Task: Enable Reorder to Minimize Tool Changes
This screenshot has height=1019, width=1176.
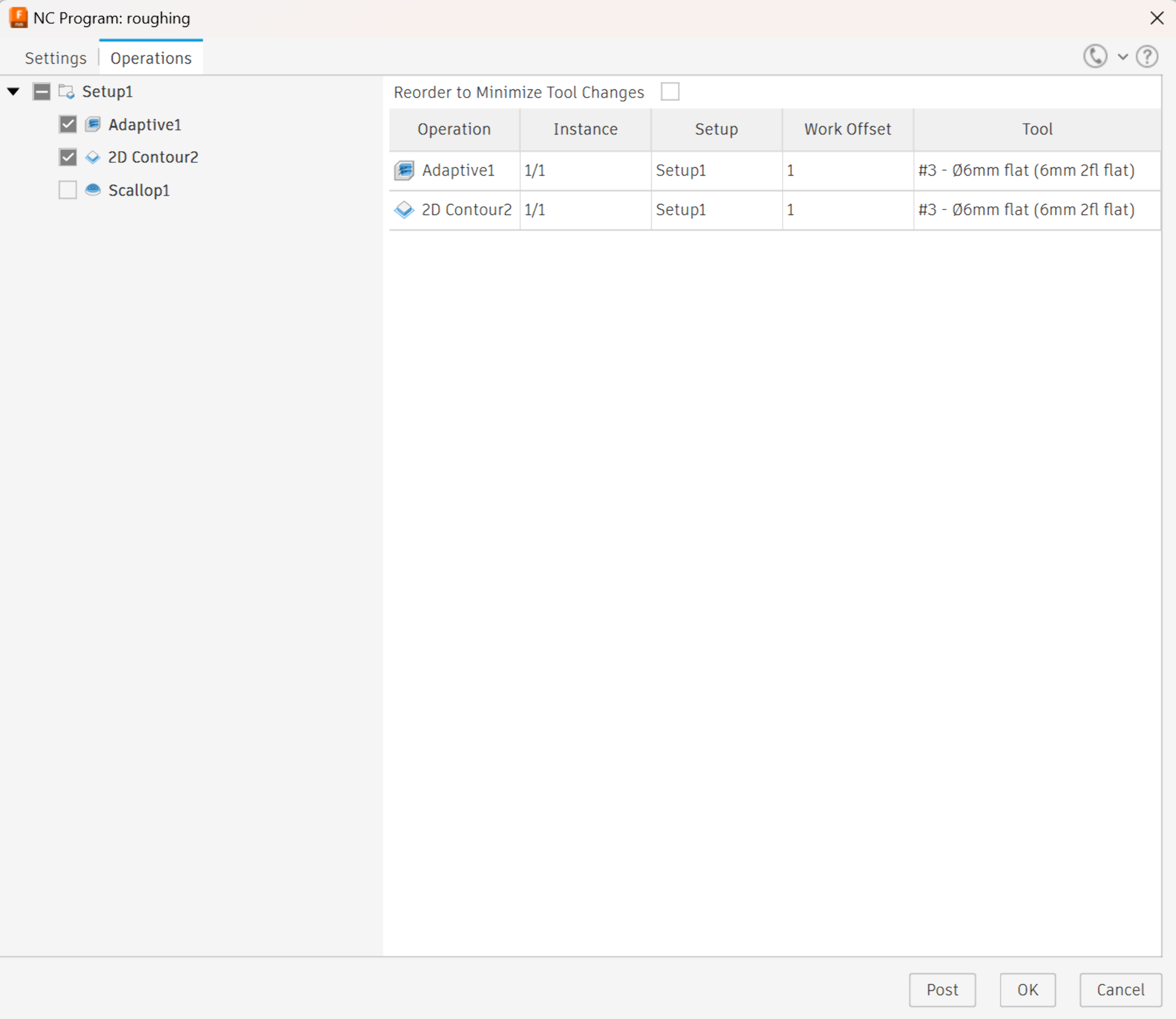Action: pos(670,92)
